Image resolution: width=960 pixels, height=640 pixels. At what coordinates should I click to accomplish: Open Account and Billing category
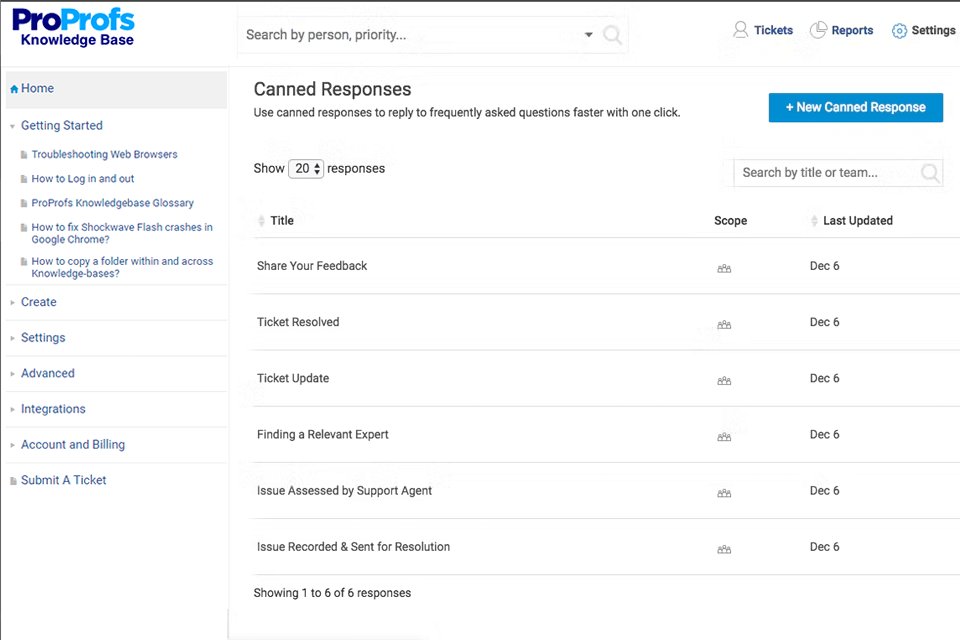tap(73, 445)
